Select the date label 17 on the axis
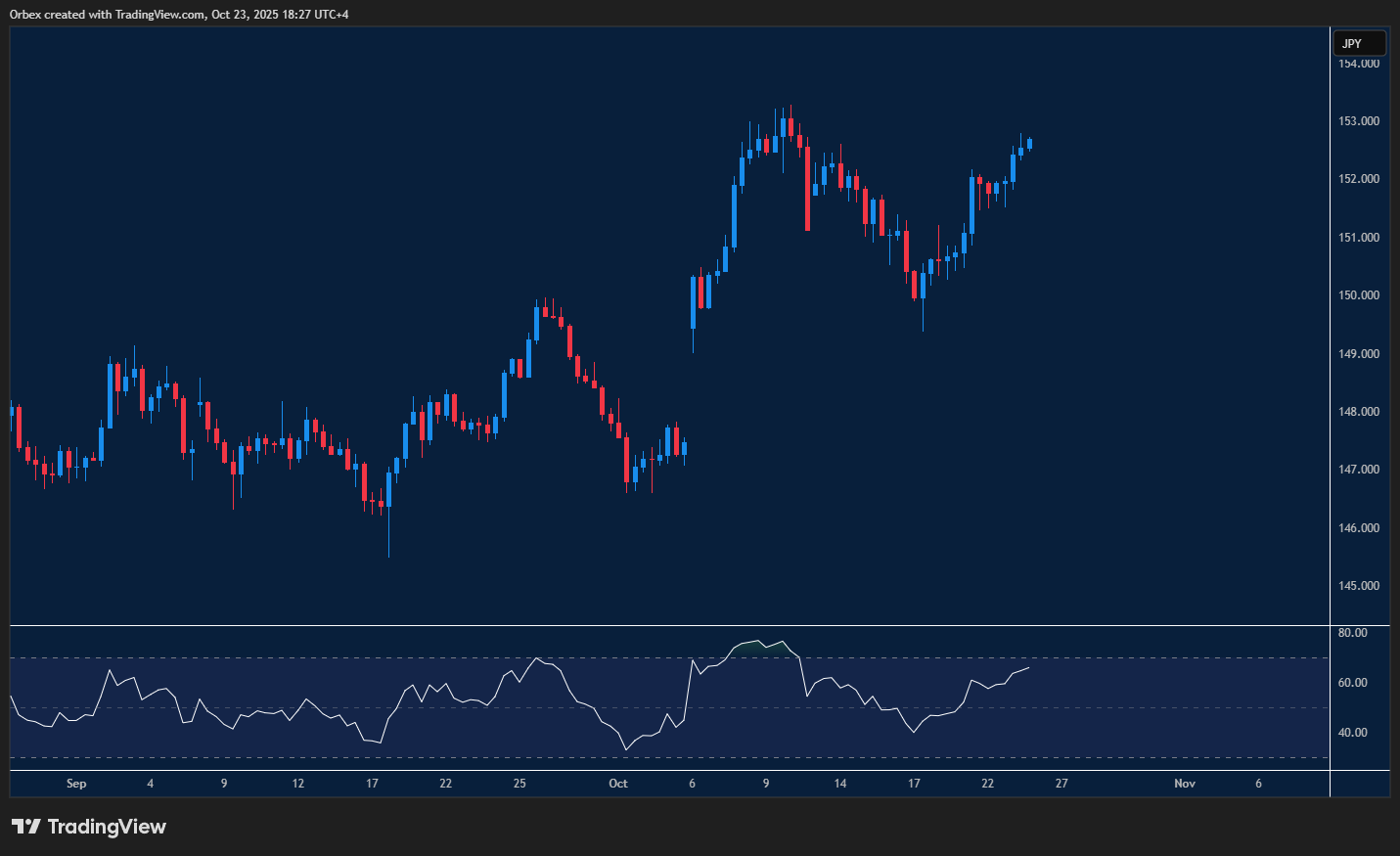 [372, 784]
